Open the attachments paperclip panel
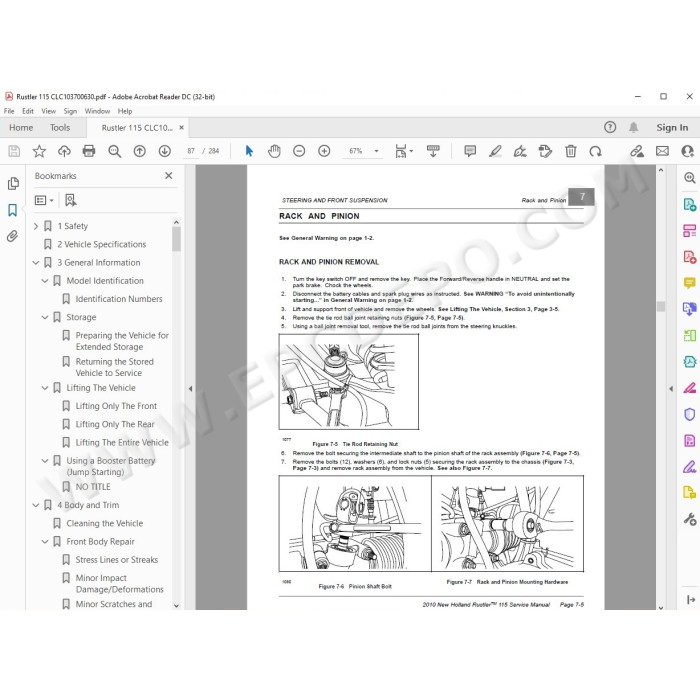The height and width of the screenshot is (700, 700). (12, 236)
